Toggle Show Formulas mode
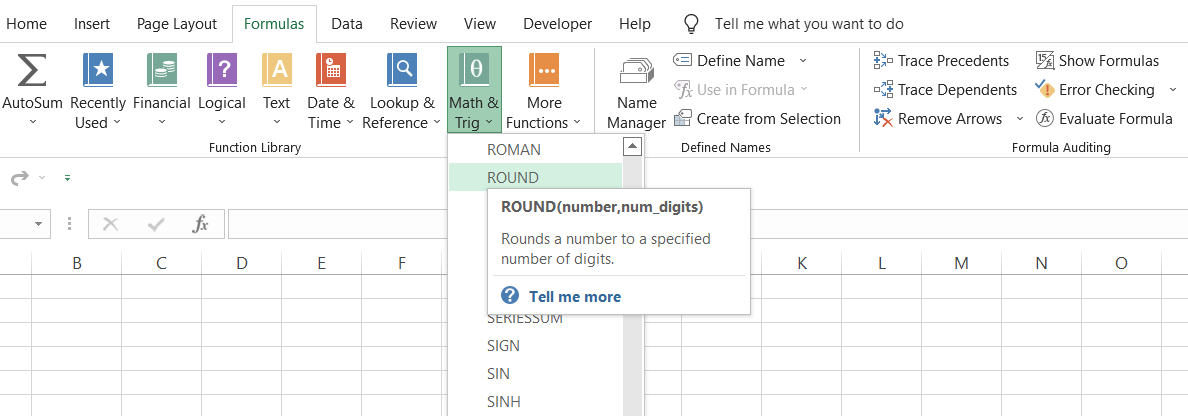The width and height of the screenshot is (1188, 416). 1097,61
